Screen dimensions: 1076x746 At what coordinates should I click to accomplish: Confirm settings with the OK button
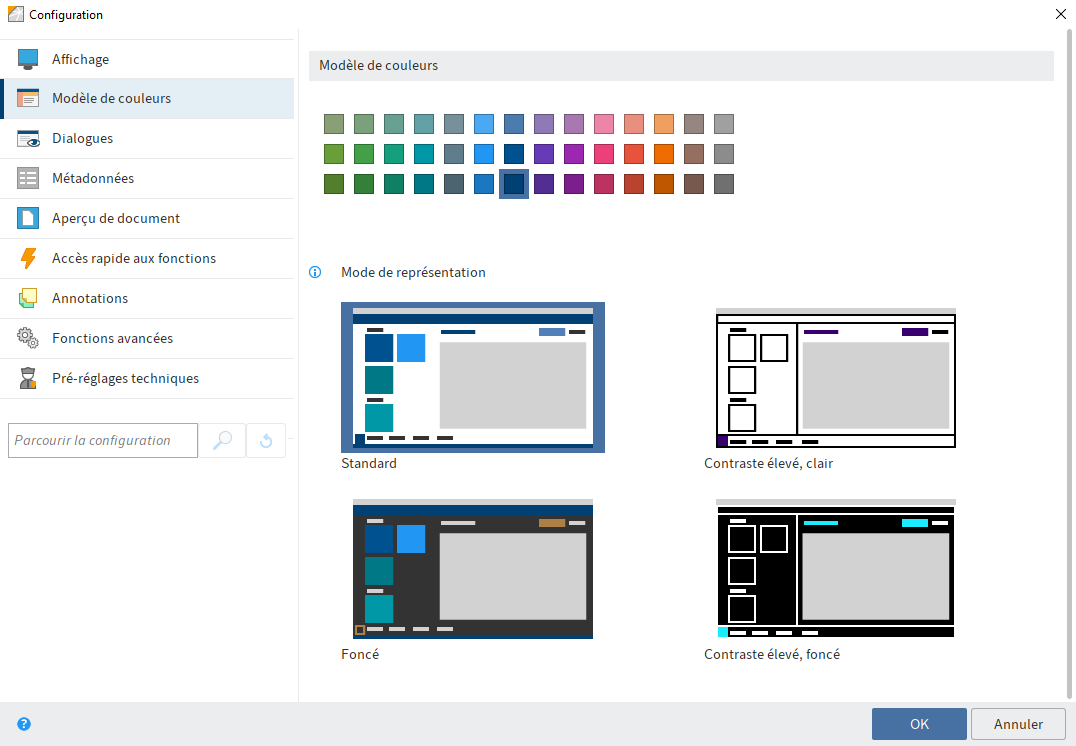pos(918,723)
